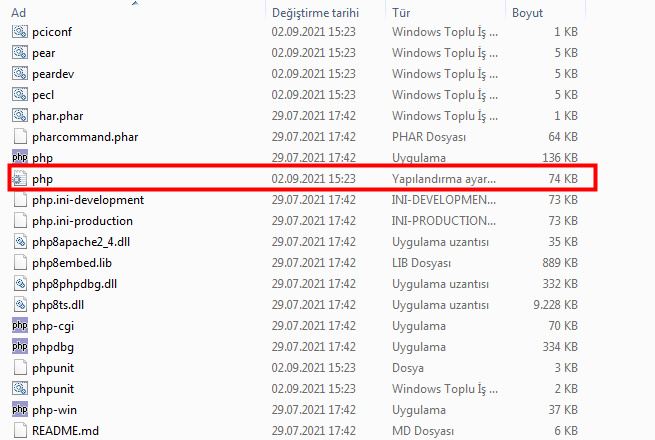Click the php8ts.dll icon
Image resolution: width=655 pixels, height=440 pixels.
coord(20,305)
